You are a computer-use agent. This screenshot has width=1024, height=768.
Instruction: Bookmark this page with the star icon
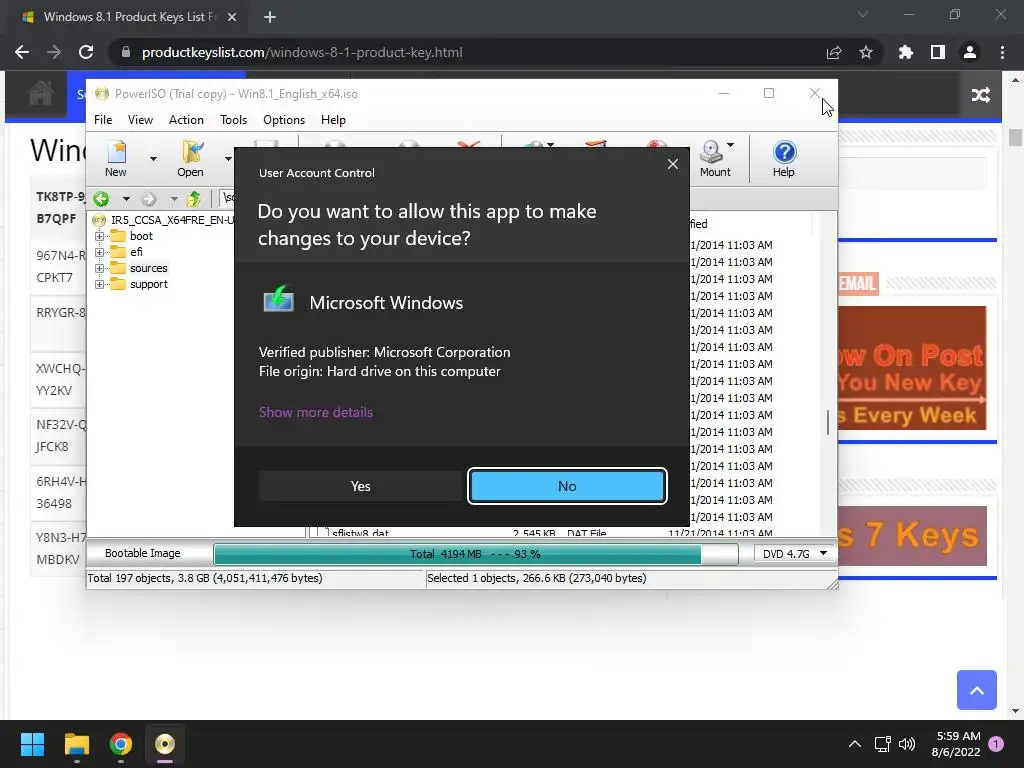[866, 52]
